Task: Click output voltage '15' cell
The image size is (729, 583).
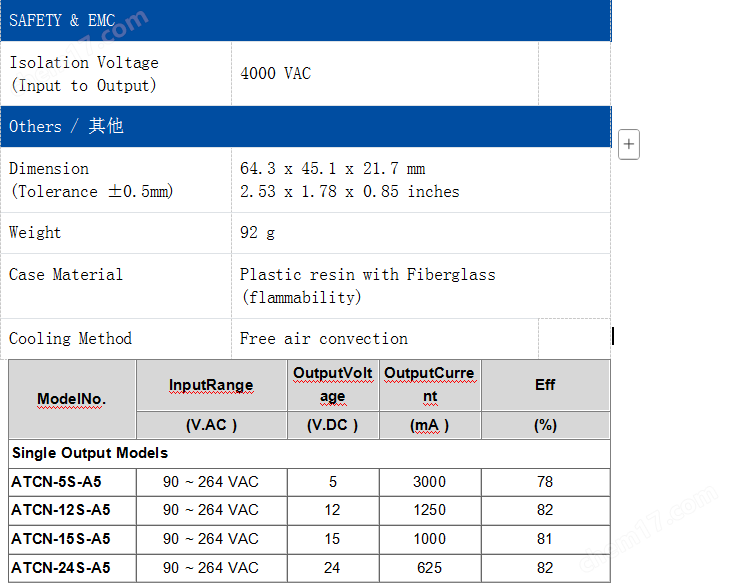Action: point(333,539)
